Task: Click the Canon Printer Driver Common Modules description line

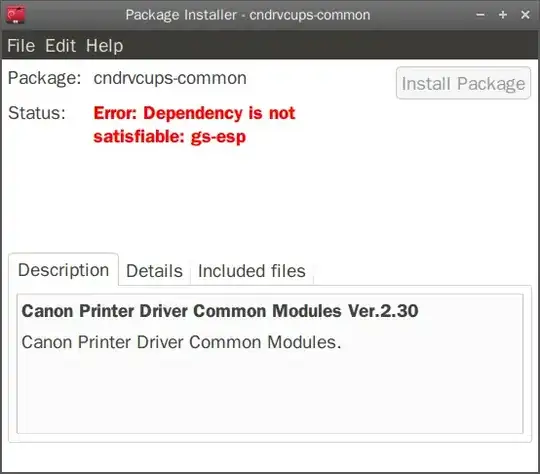Action: tap(181, 342)
